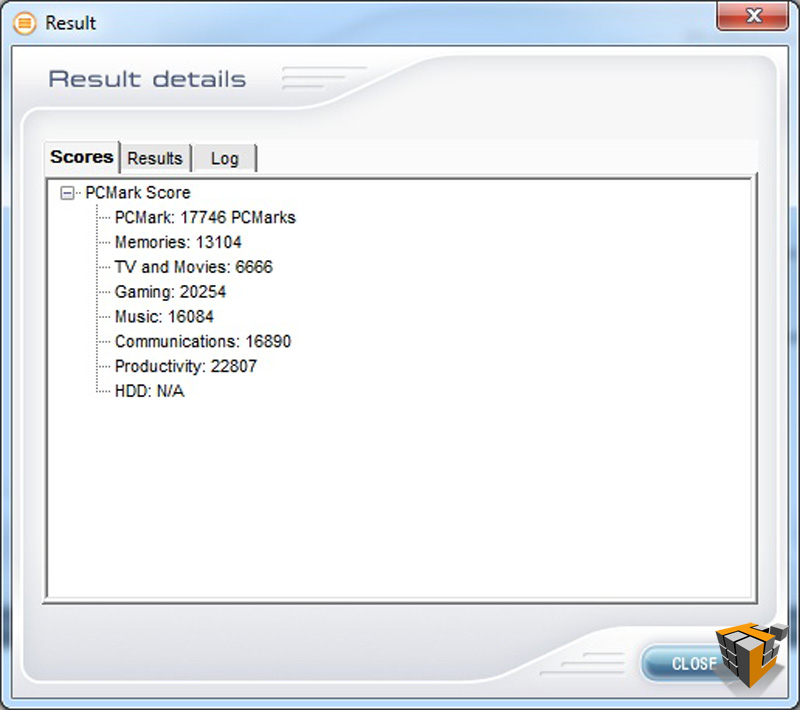Select the Gaming: 20254 row
Viewport: 800px width, 710px height.
tap(170, 292)
